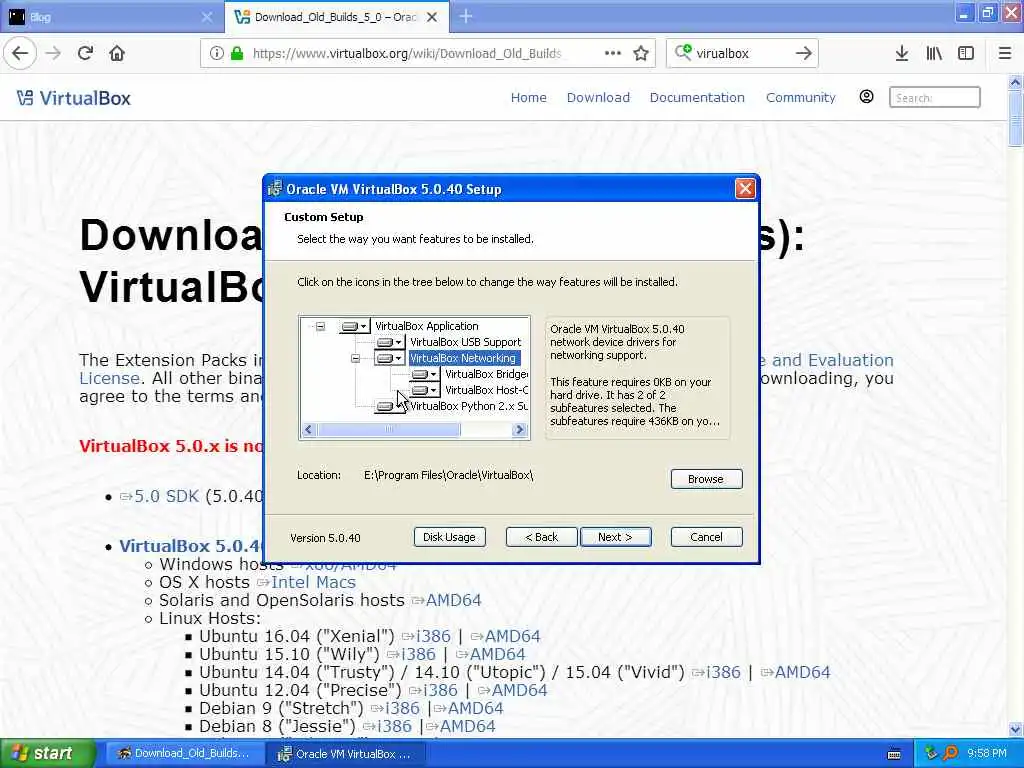
Task: Click the VirtualBox site logo
Action: (73, 98)
